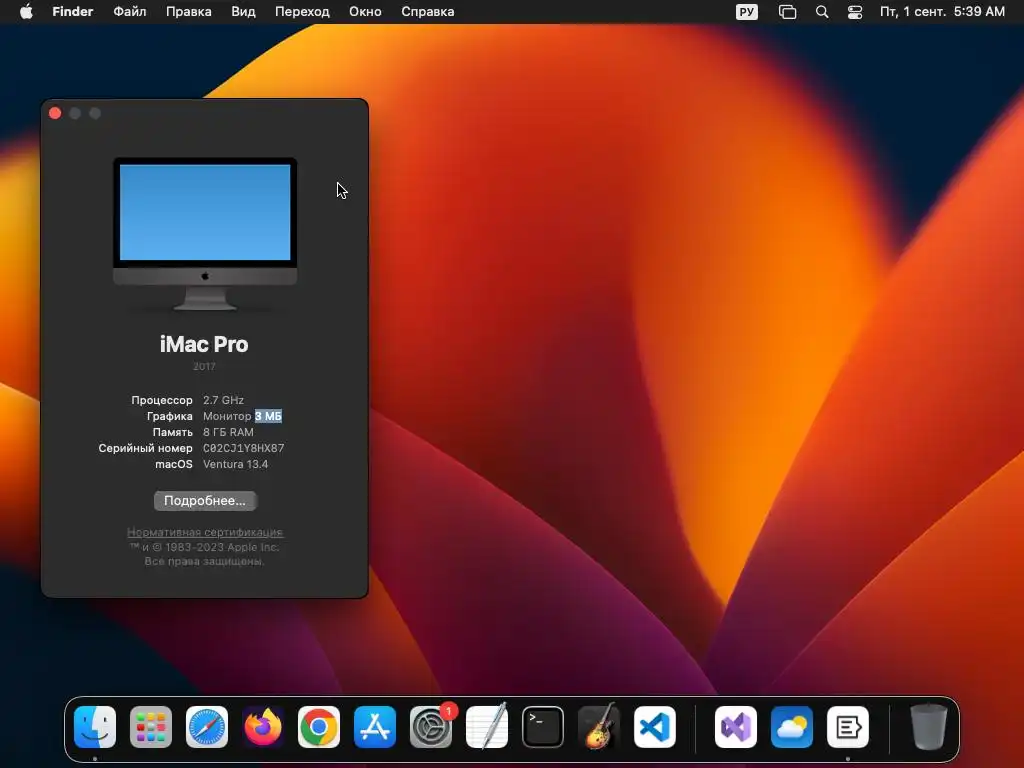
Task: Open System Settings with notification badge
Action: [431, 727]
